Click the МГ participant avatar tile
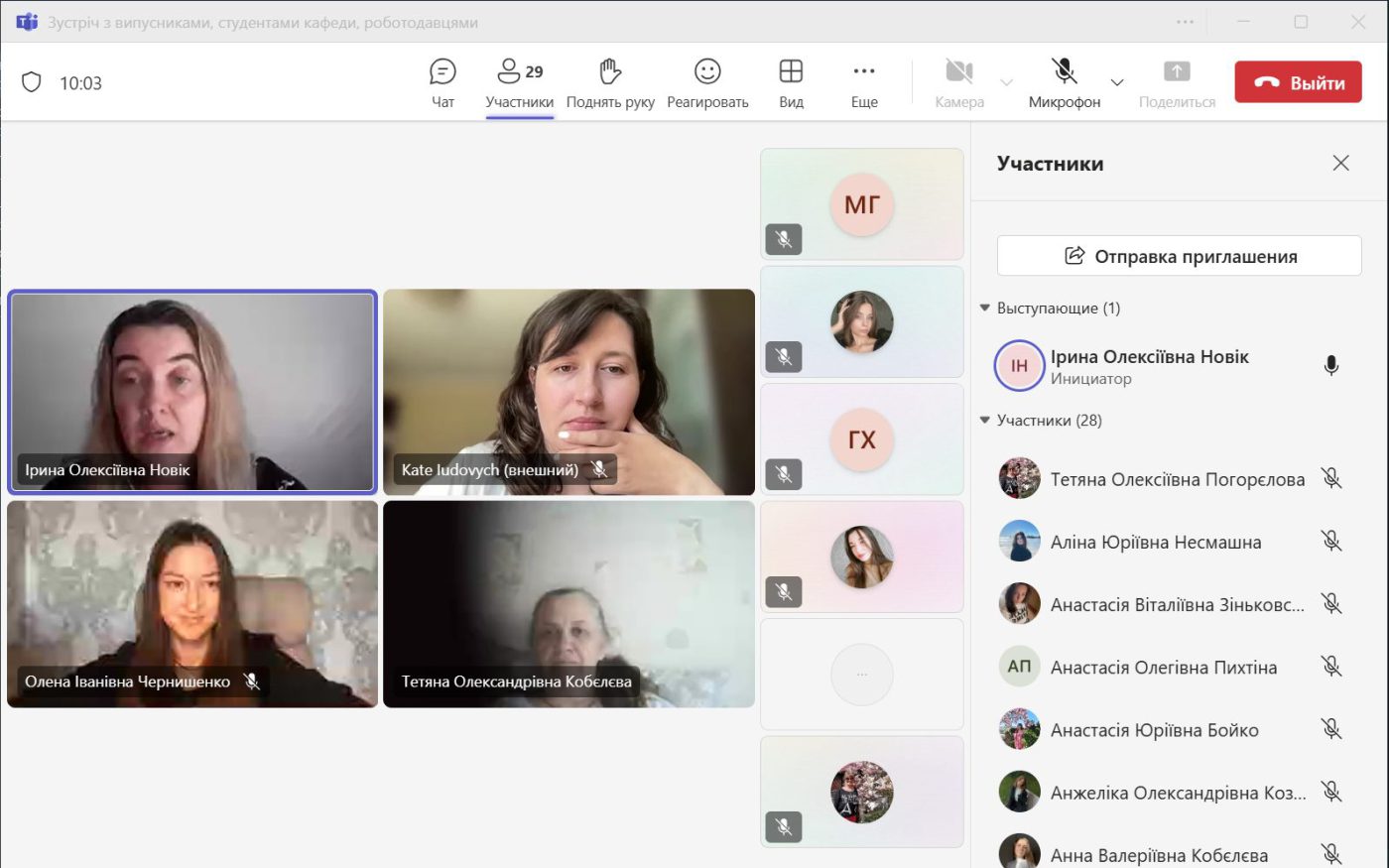This screenshot has width=1389, height=868. pyautogui.click(x=861, y=204)
